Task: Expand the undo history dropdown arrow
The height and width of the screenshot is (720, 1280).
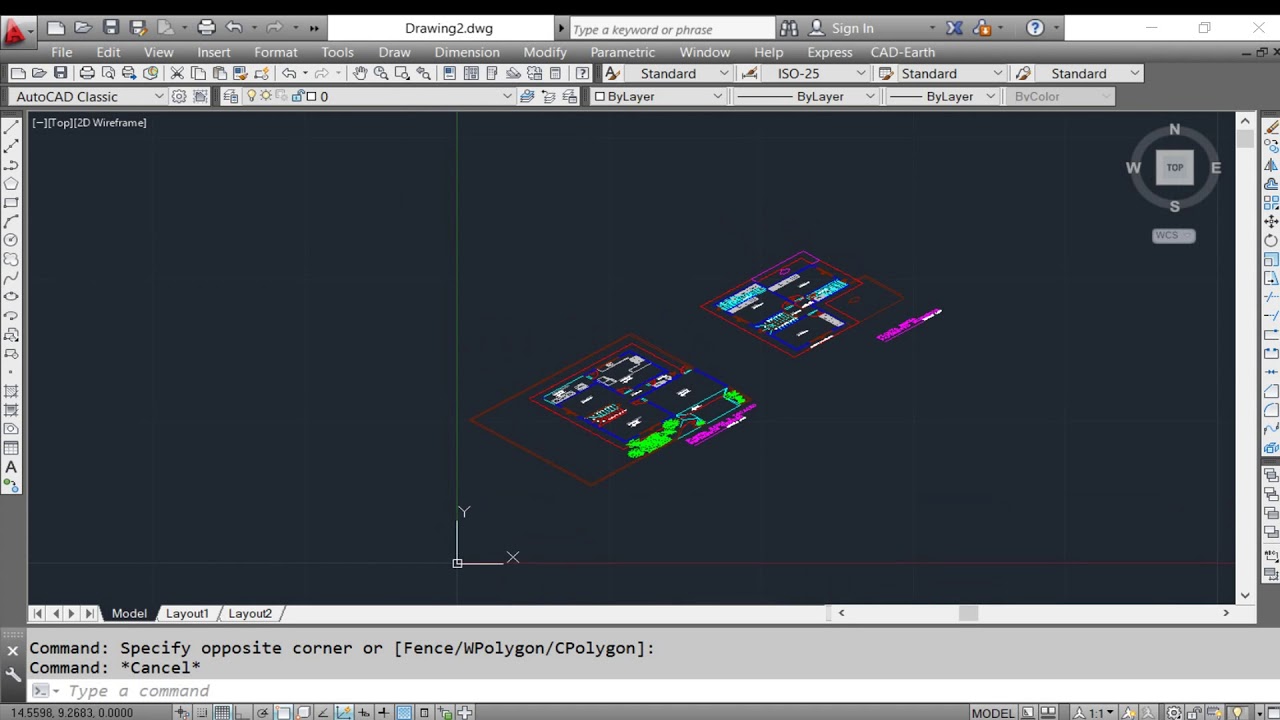Action: pos(305,73)
